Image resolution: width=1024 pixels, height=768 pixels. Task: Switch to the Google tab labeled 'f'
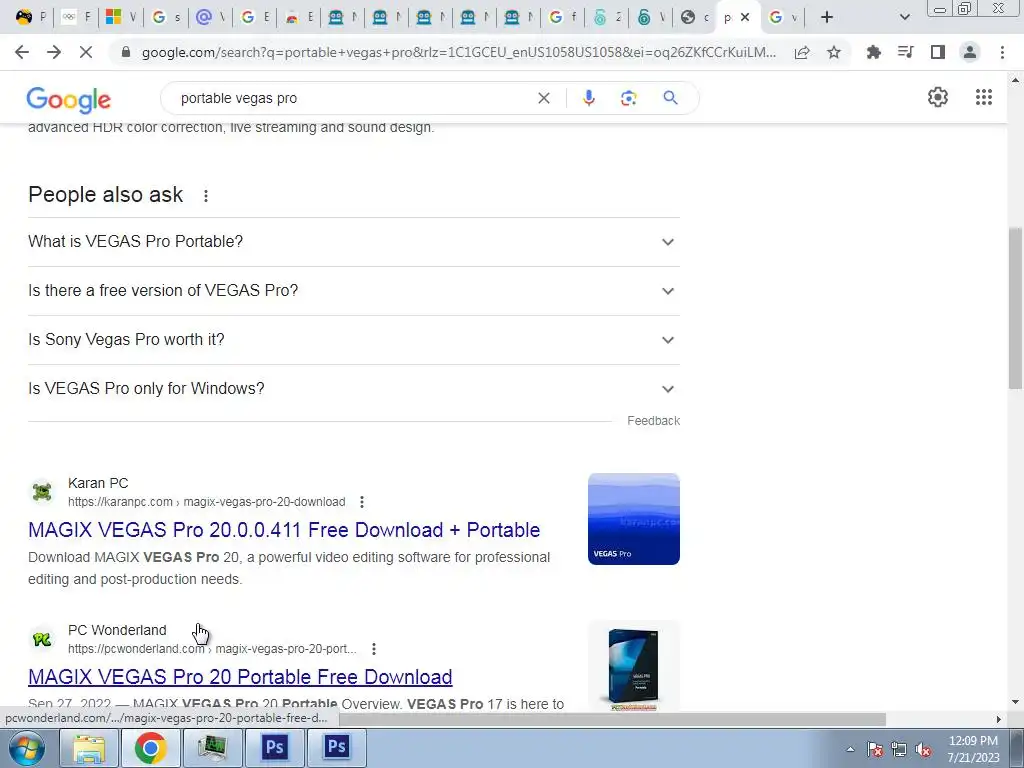click(x=563, y=18)
